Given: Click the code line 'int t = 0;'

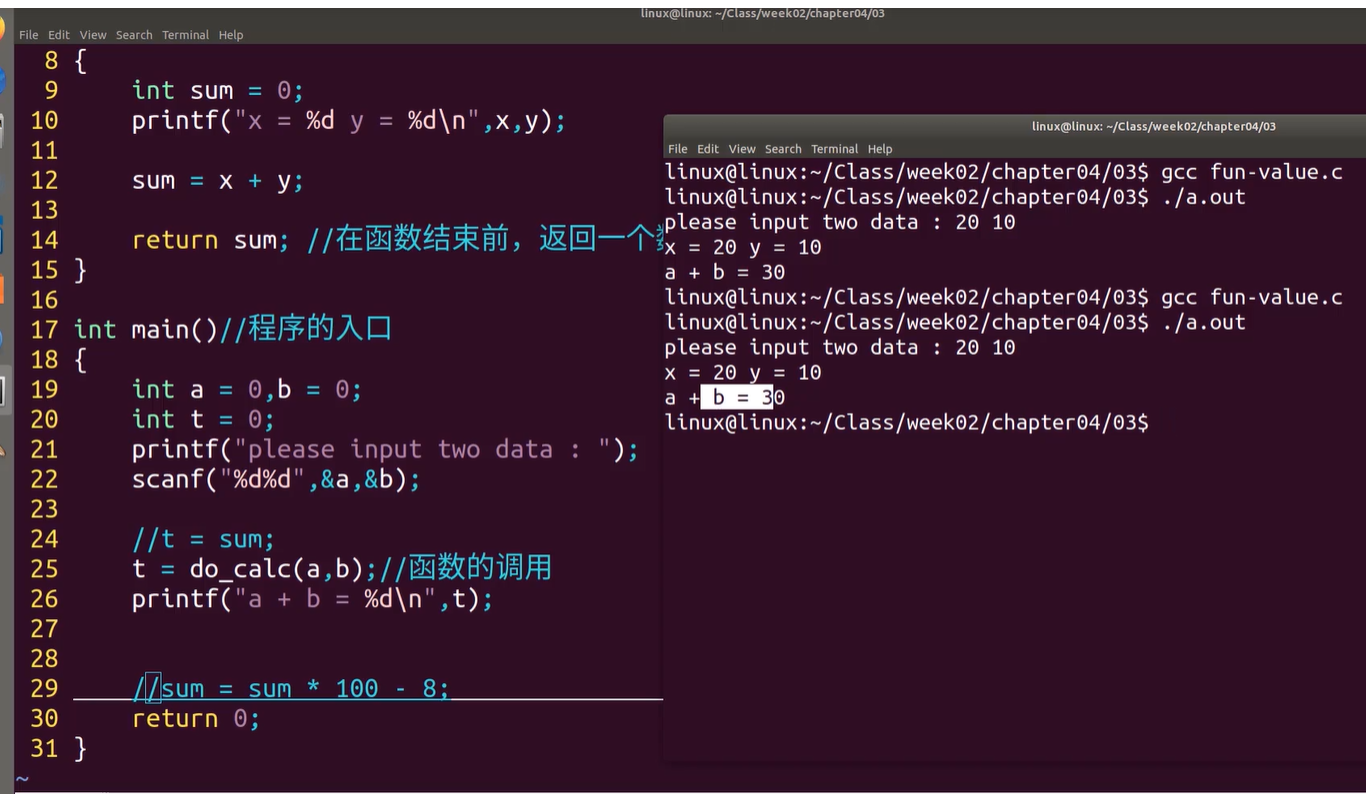Looking at the screenshot, I should (x=203, y=419).
